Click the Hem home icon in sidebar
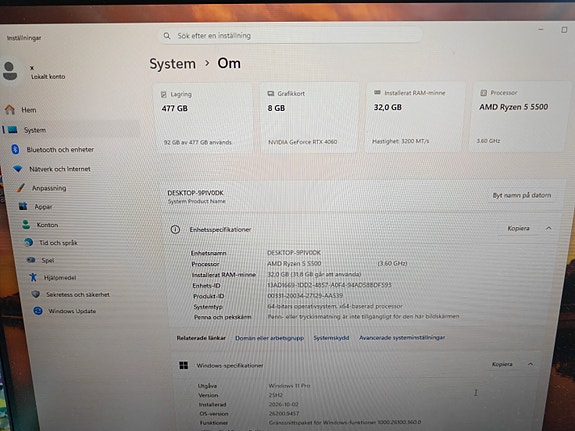The image size is (575, 431). pos(10,109)
